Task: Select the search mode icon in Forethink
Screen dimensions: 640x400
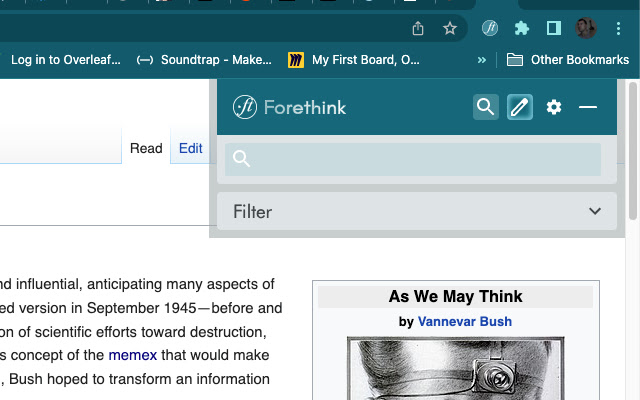Action: coord(486,107)
